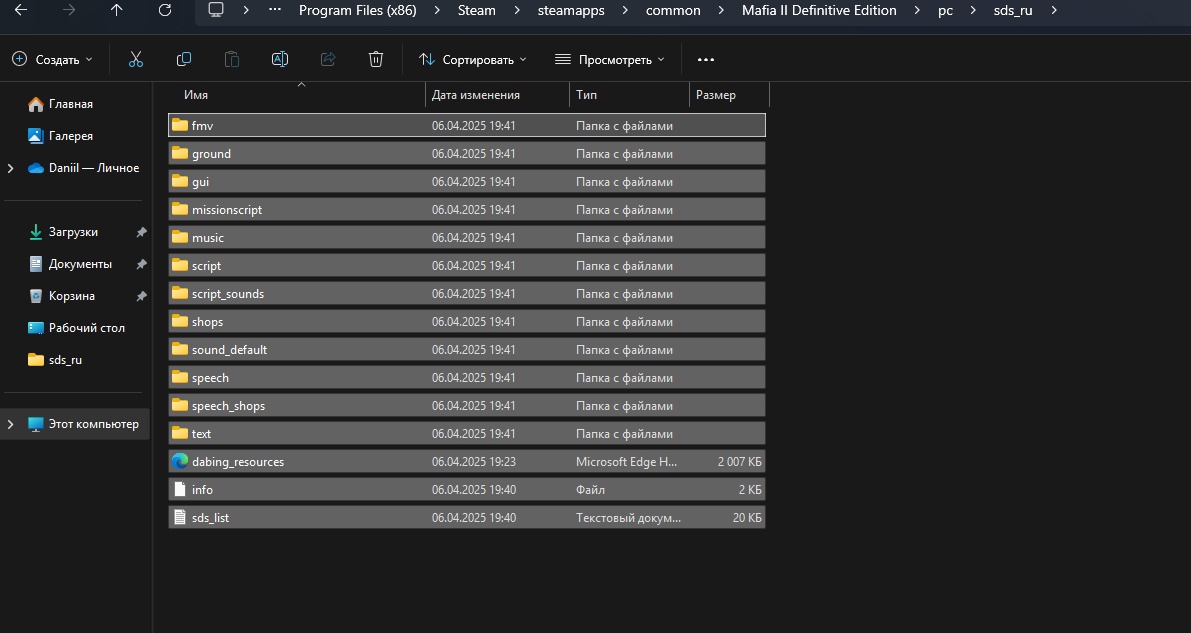
Task: Select the shops folder
Action: click(466, 322)
